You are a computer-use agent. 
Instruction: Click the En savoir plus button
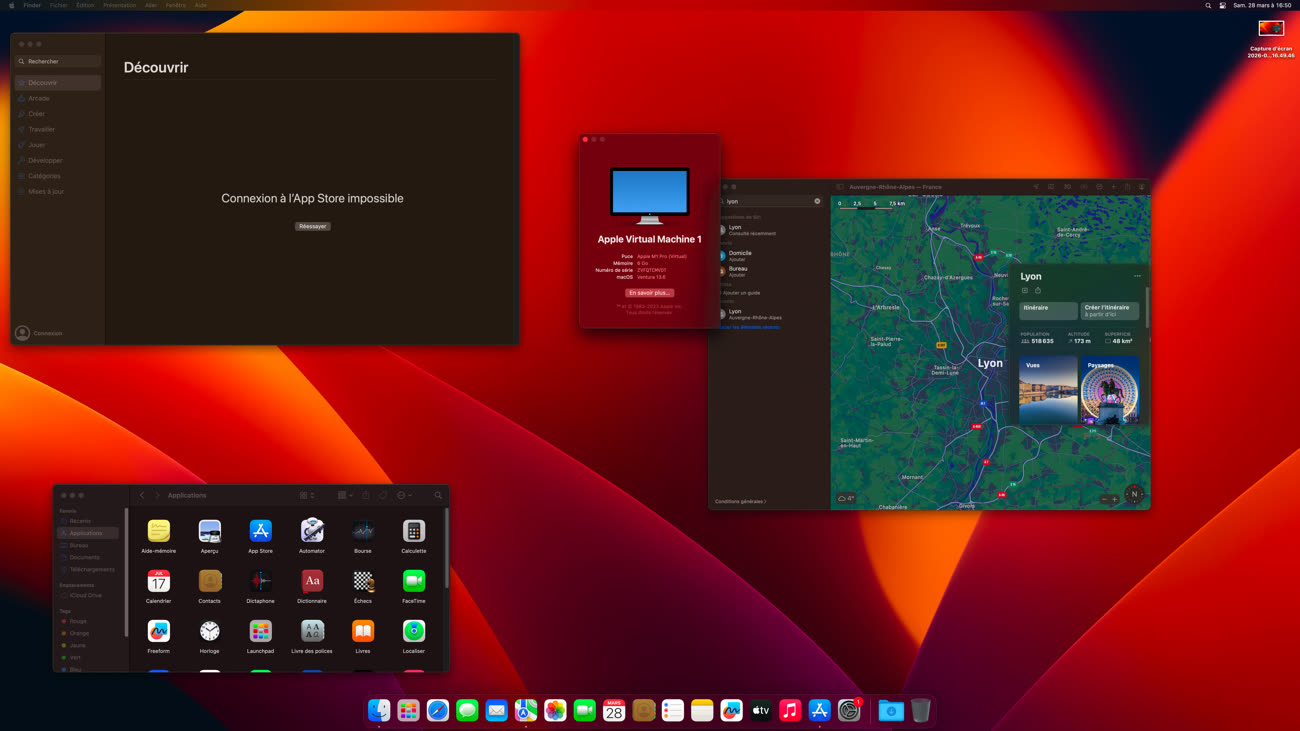click(x=649, y=293)
